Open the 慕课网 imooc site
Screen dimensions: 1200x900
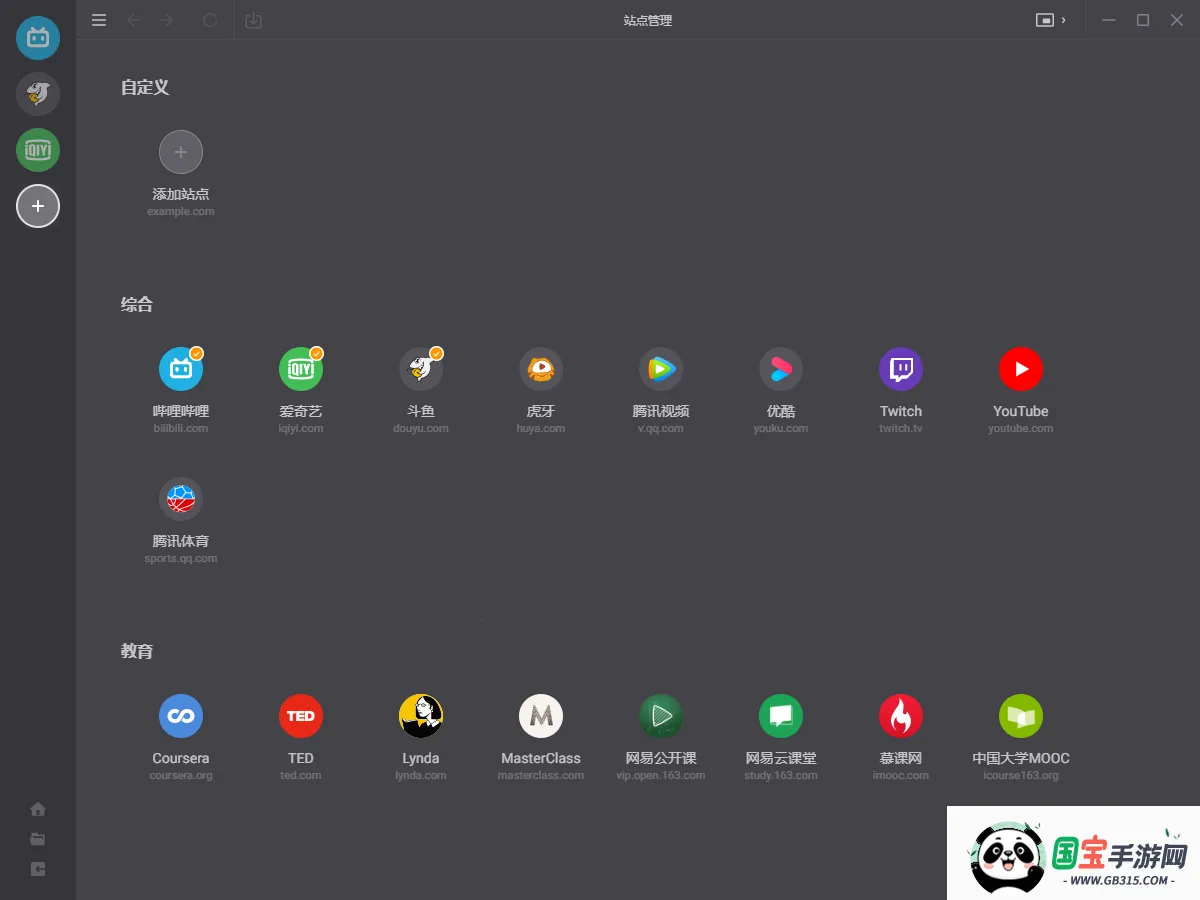click(x=900, y=715)
